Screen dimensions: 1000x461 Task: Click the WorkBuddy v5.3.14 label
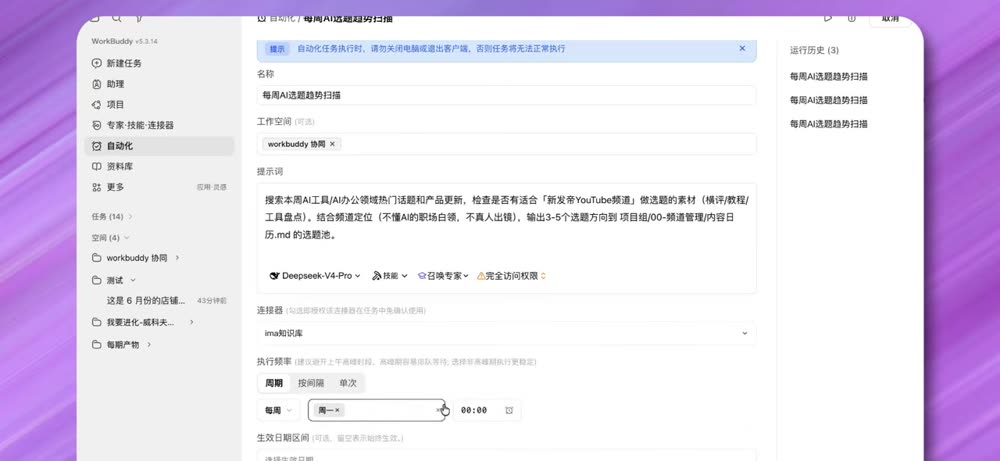[x=124, y=41]
